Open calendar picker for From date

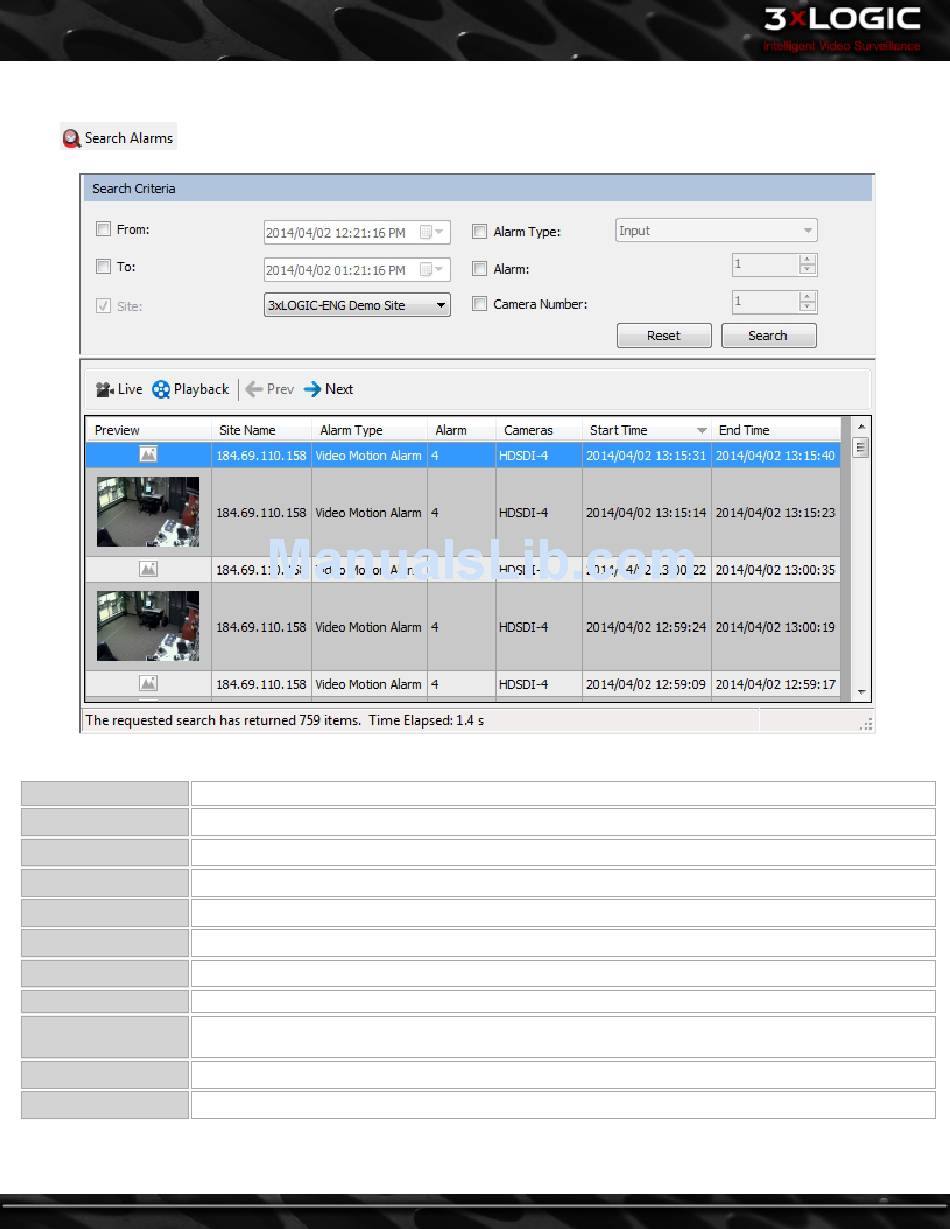(431, 232)
